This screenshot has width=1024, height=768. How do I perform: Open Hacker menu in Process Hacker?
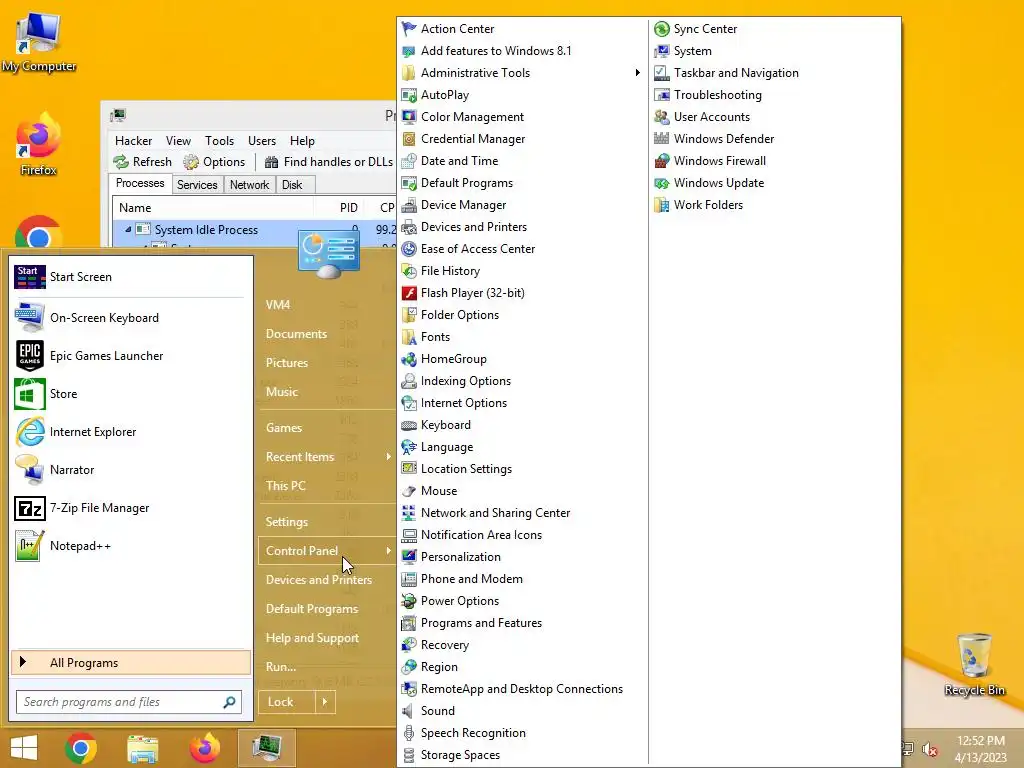(133, 141)
